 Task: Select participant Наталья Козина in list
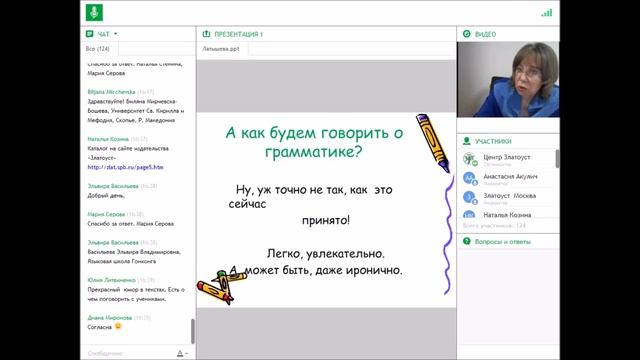(507, 215)
